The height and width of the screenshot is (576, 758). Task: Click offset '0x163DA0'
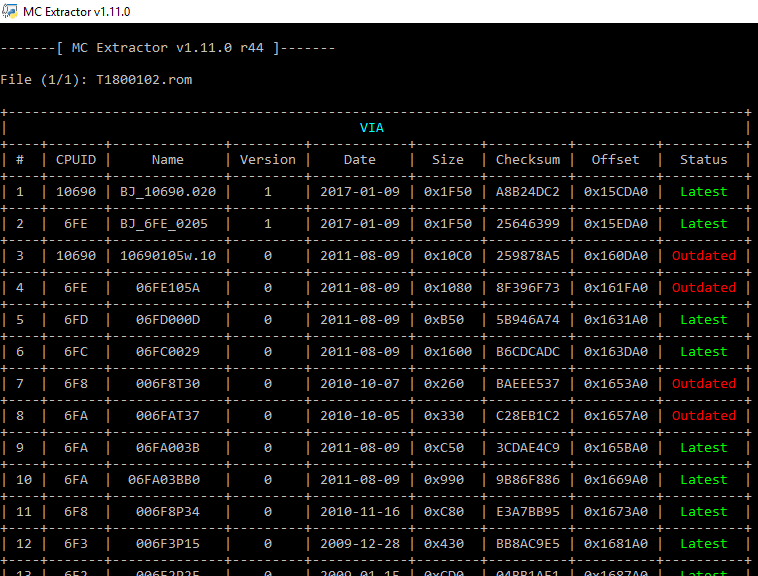(615, 351)
